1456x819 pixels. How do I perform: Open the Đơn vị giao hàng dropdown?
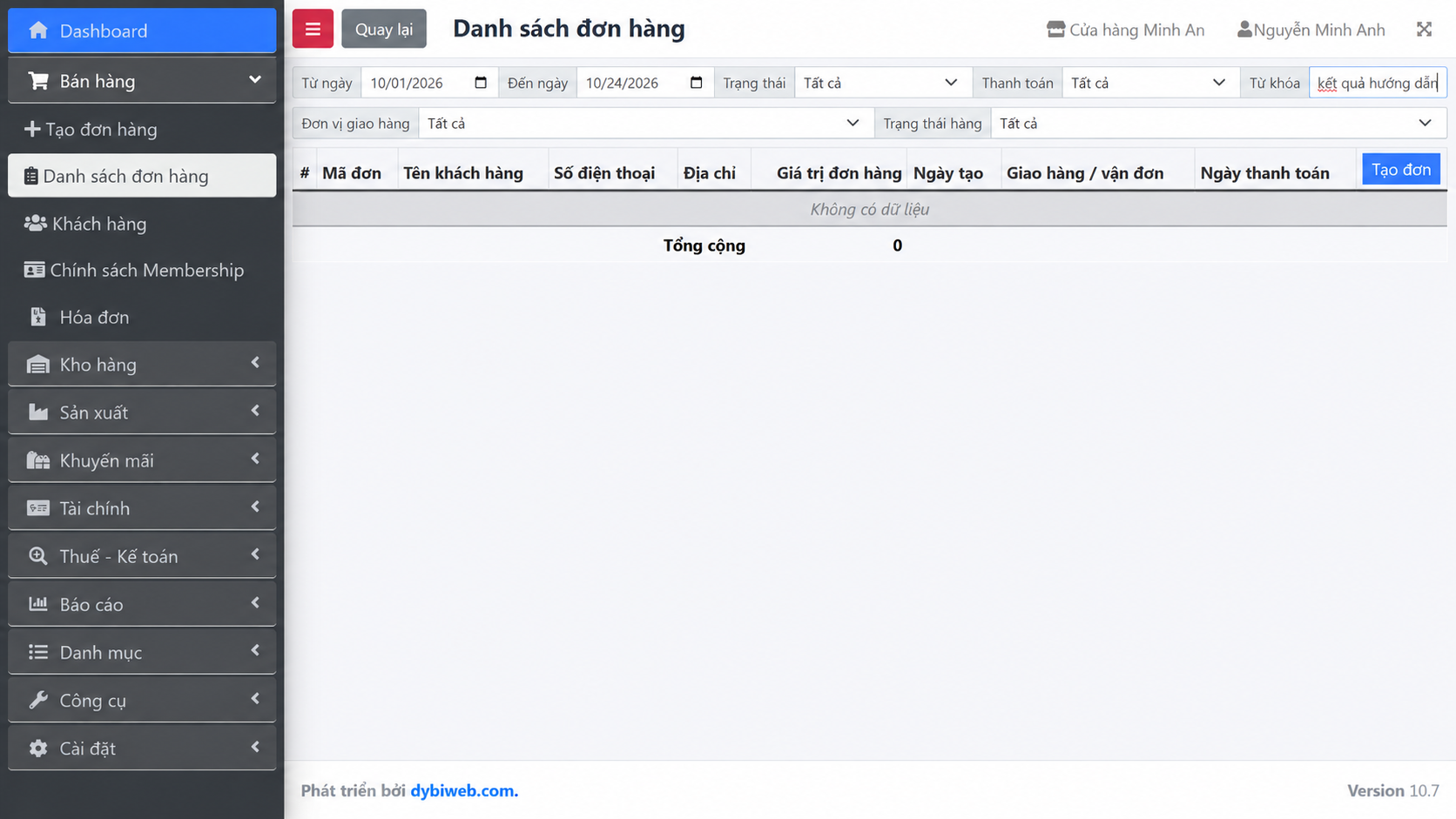pyautogui.click(x=646, y=123)
